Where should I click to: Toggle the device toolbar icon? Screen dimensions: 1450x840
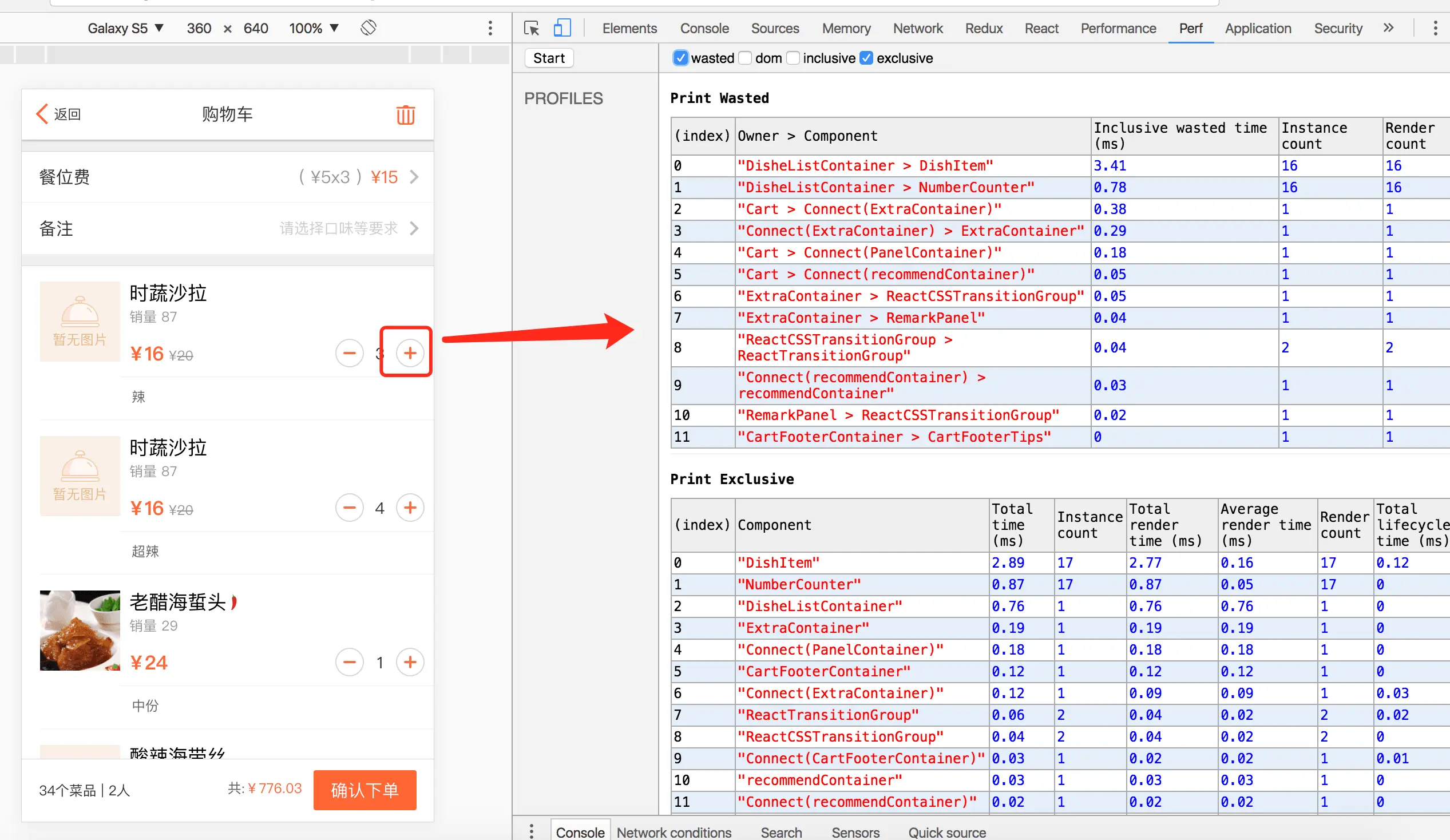(561, 28)
